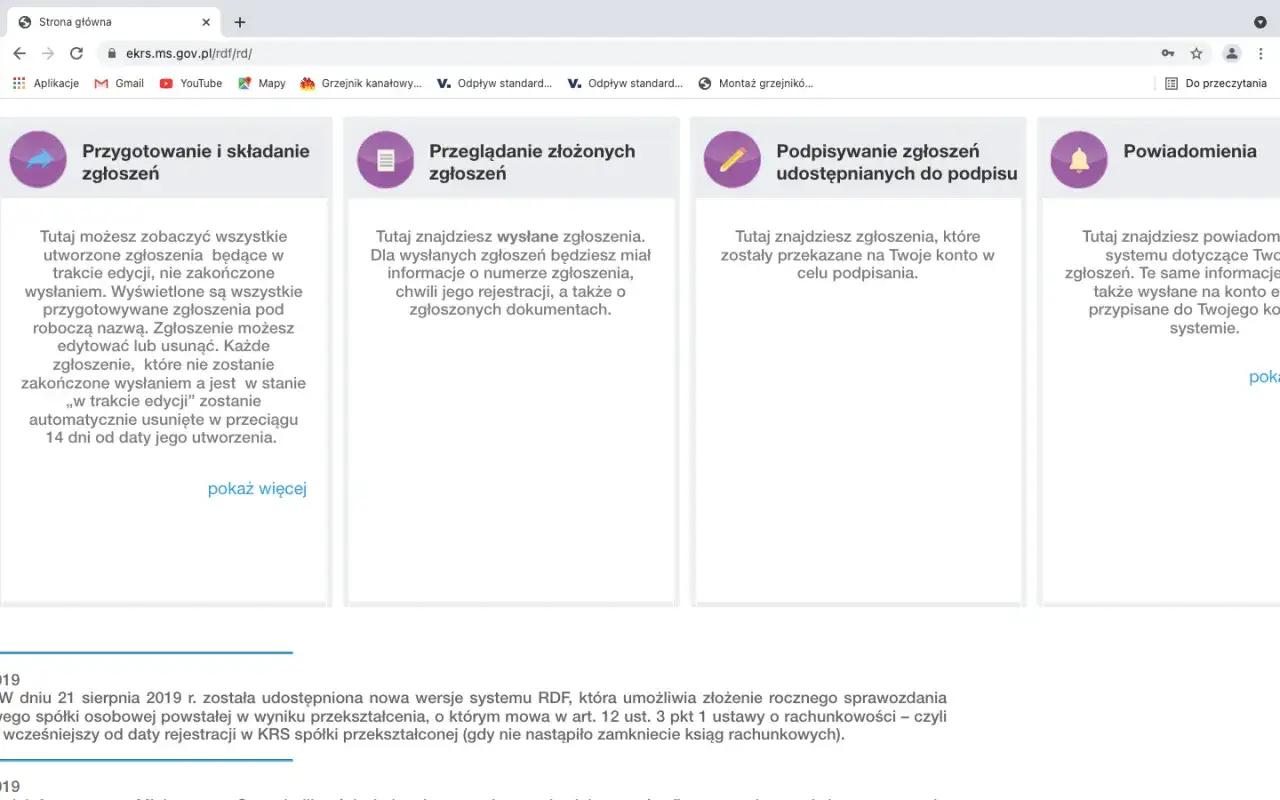The width and height of the screenshot is (1280, 800).
Task: Launch Gmail from the bookmarks bar
Action: pos(119,83)
